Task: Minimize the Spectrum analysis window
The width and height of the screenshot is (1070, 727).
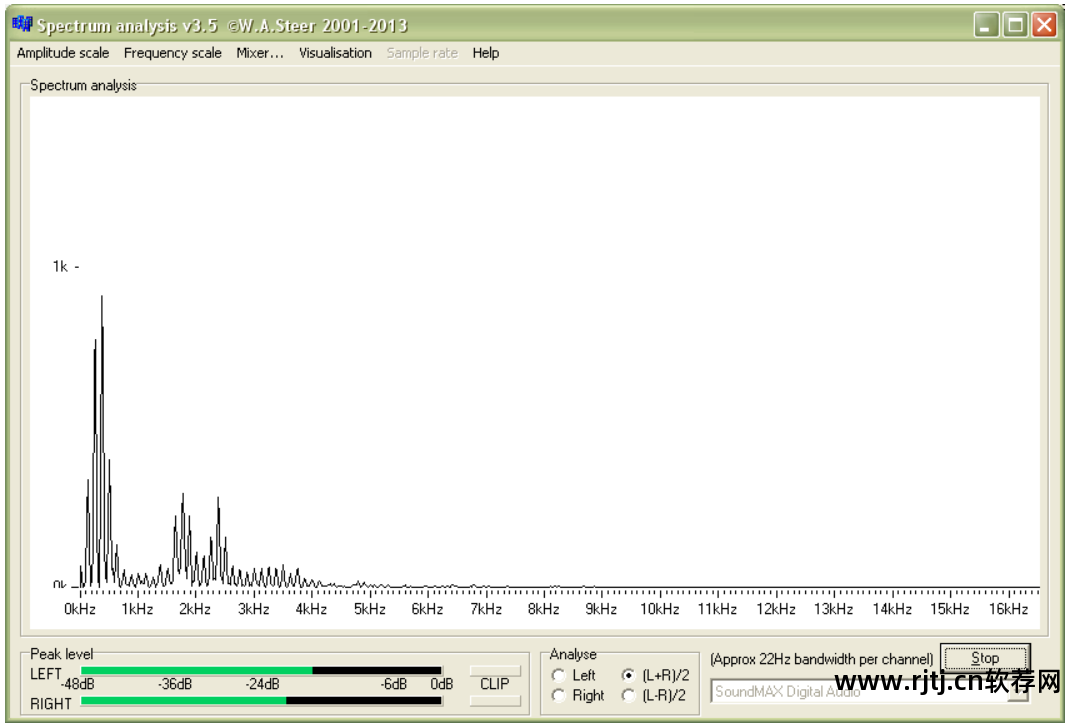Action: (x=986, y=25)
